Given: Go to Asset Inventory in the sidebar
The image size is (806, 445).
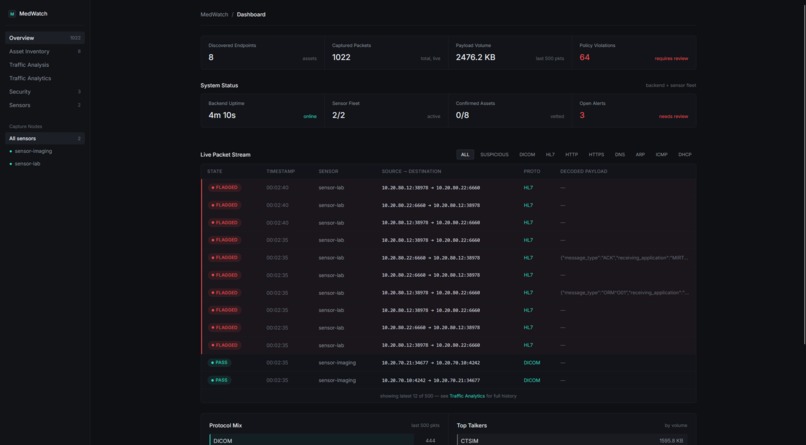Looking at the screenshot, I should pyautogui.click(x=45, y=51).
